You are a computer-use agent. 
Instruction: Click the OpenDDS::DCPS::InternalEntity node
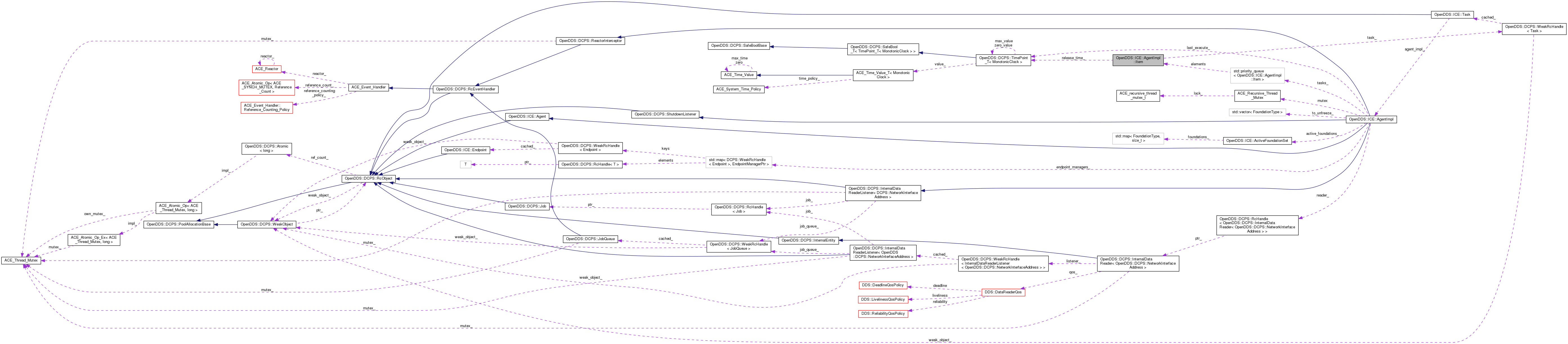(x=808, y=240)
